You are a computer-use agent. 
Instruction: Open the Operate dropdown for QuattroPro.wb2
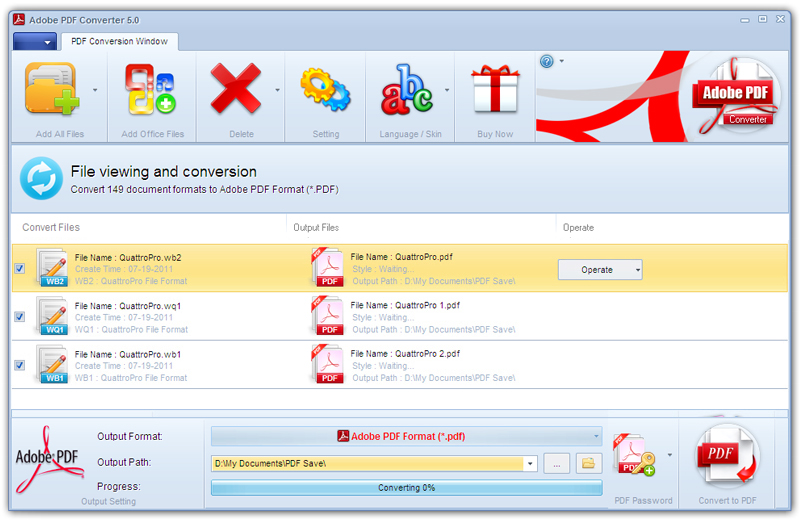(600, 269)
